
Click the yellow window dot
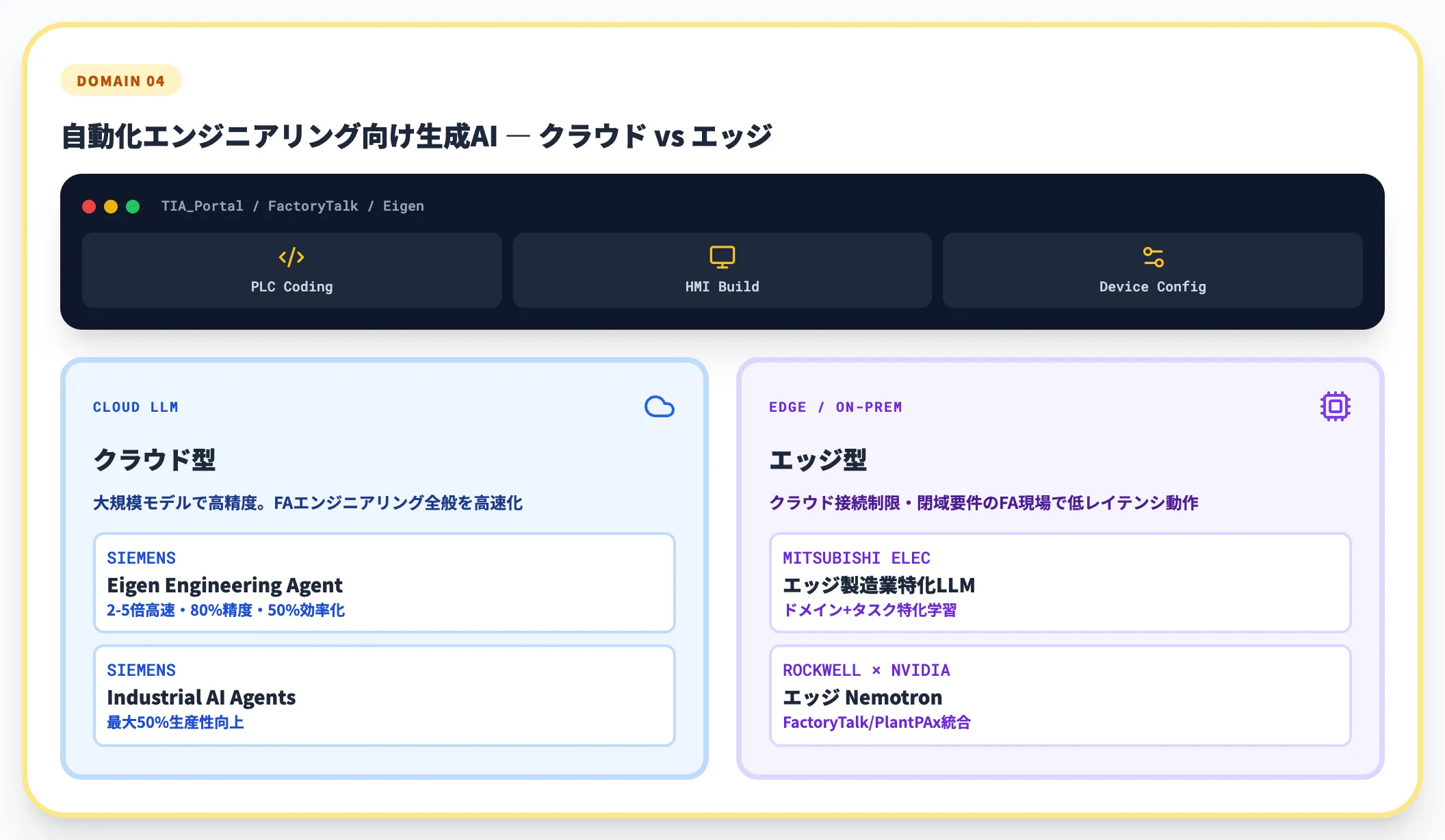click(111, 207)
